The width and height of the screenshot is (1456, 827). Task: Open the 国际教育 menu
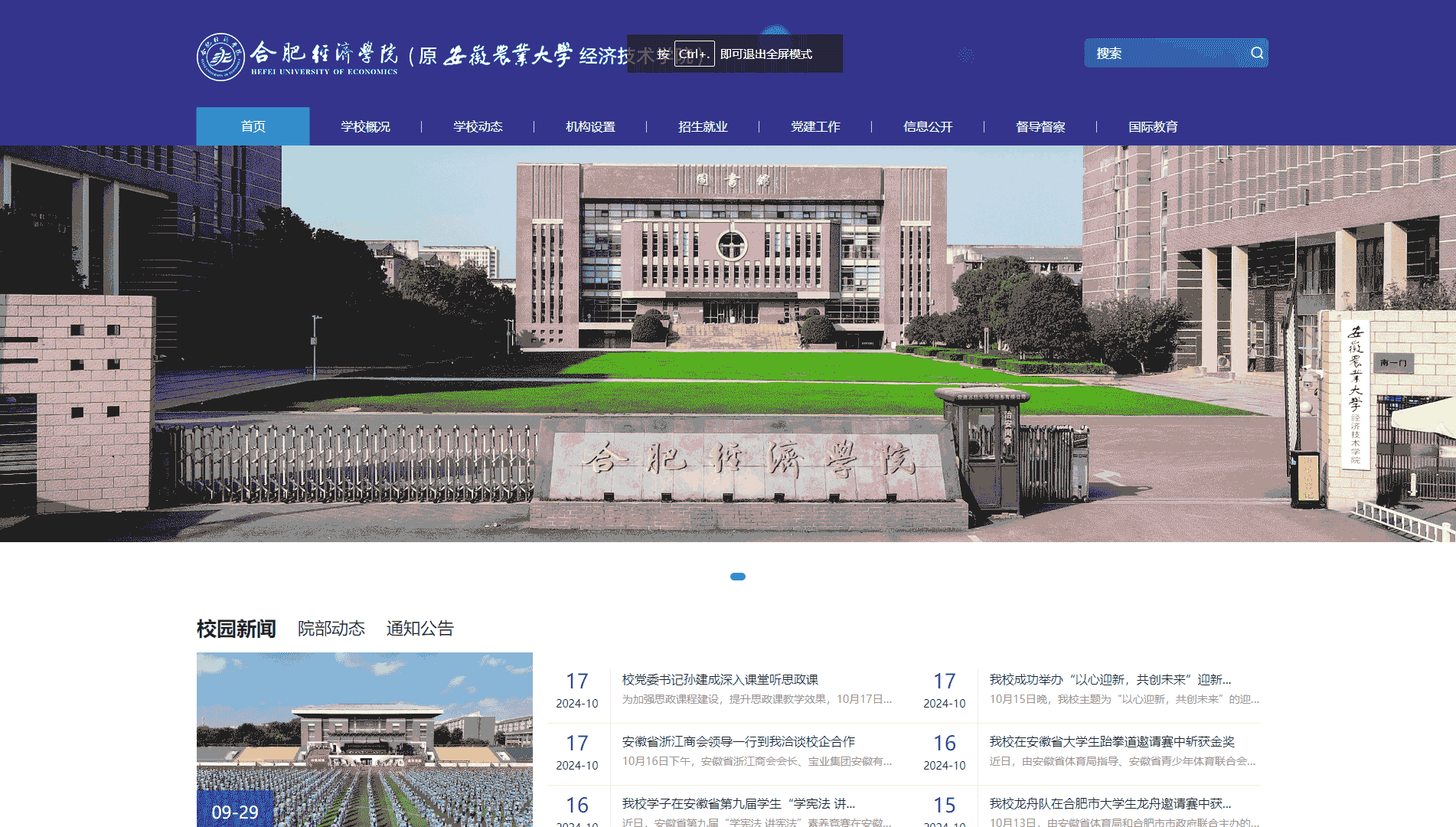1153,126
